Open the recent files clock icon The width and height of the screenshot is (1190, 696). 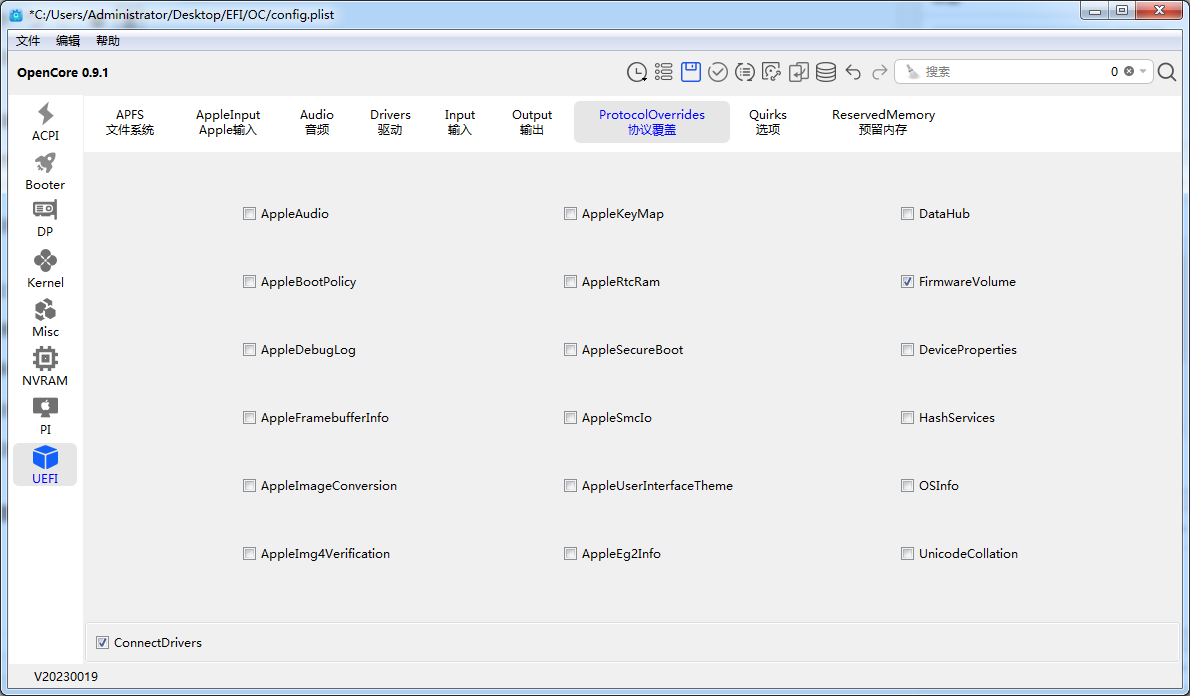pos(637,72)
